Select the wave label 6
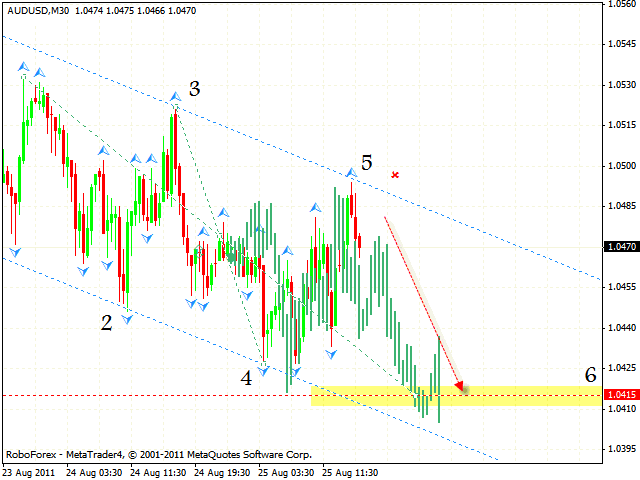This screenshot has height=480, width=640. point(591,375)
